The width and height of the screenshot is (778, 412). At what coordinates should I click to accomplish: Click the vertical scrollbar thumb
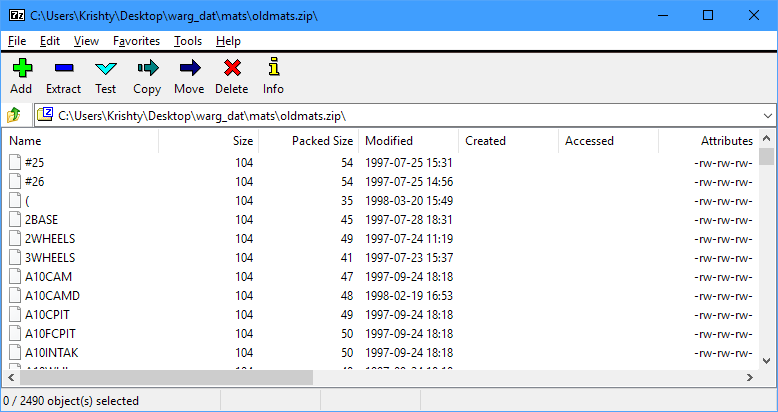pyautogui.click(x=766, y=157)
